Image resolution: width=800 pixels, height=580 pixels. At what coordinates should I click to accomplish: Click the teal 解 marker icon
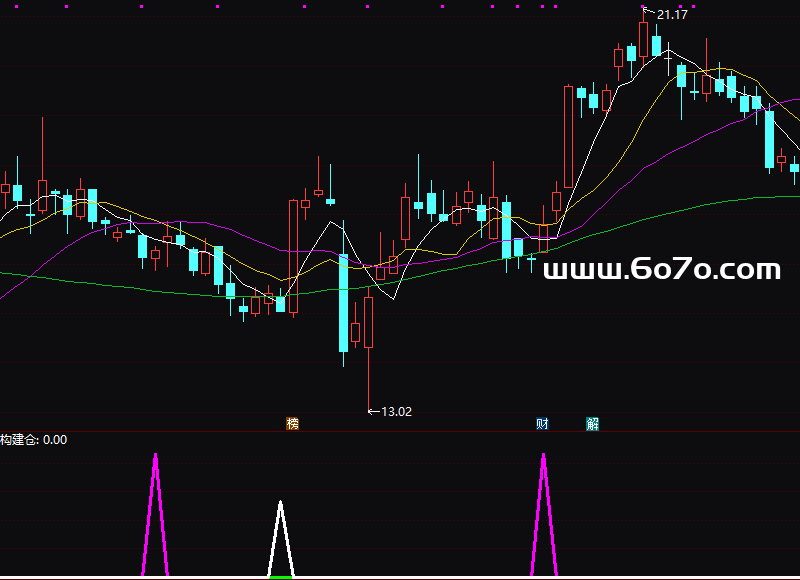click(592, 423)
